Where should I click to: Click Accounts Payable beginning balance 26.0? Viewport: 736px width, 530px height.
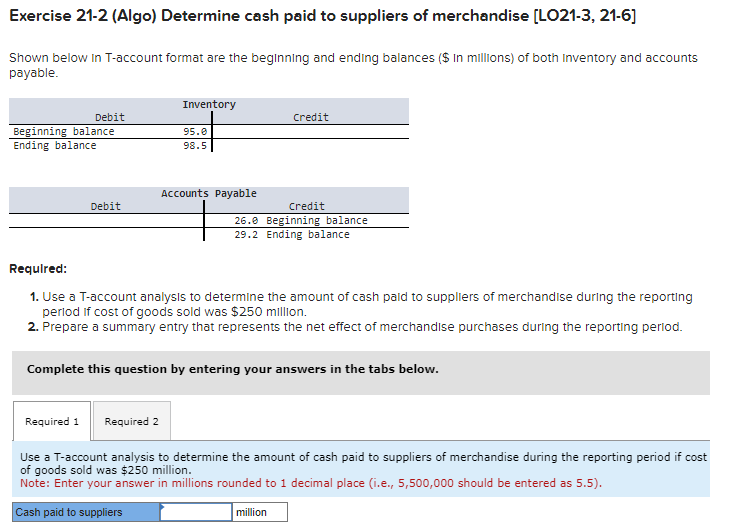(246, 220)
